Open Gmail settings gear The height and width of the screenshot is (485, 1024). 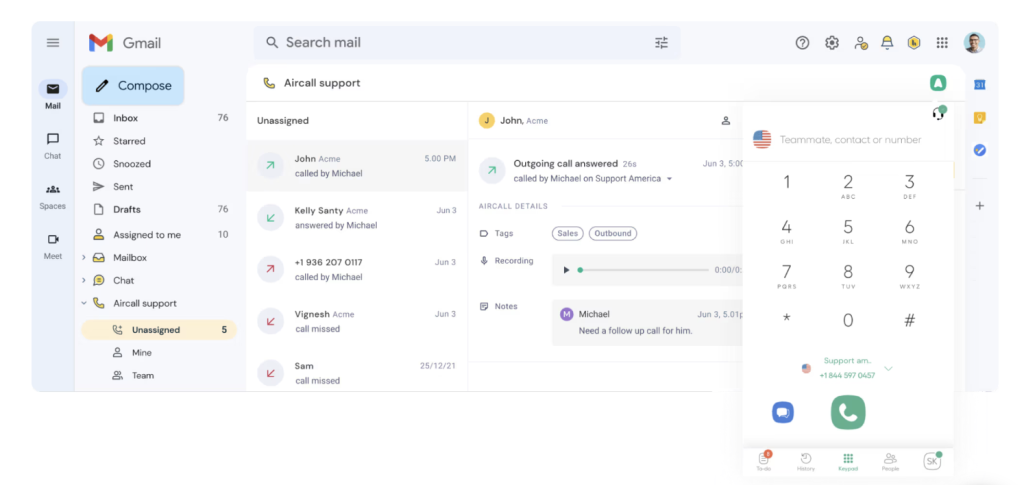pos(831,43)
